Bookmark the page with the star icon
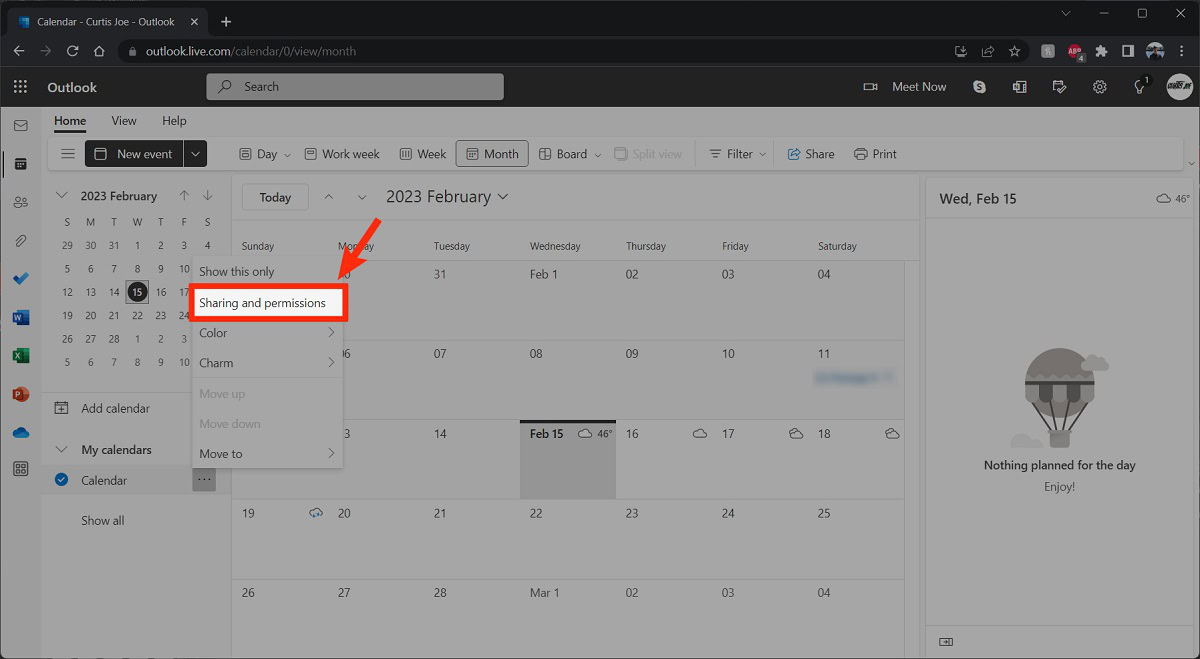This screenshot has width=1200, height=659. pos(1014,51)
